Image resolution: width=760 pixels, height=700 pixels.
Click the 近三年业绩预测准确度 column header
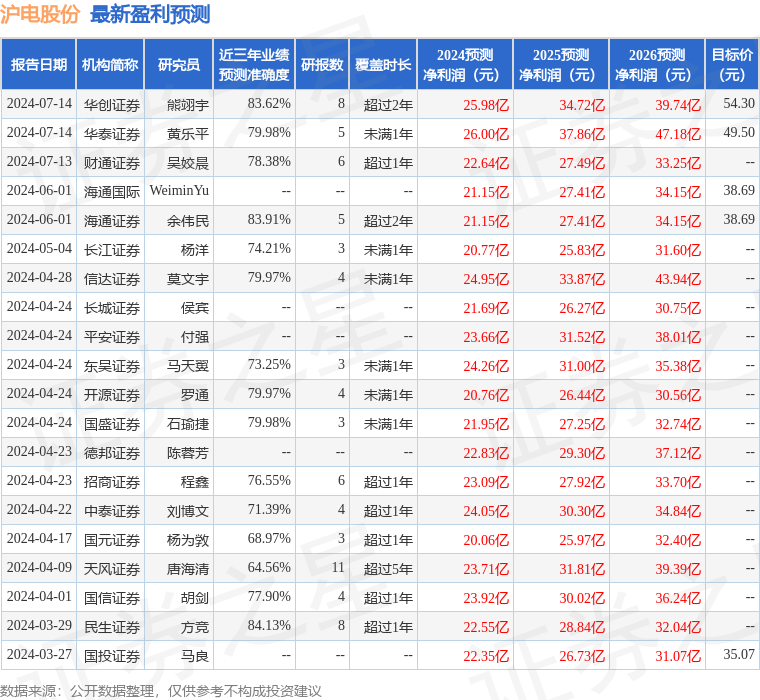coord(254,64)
